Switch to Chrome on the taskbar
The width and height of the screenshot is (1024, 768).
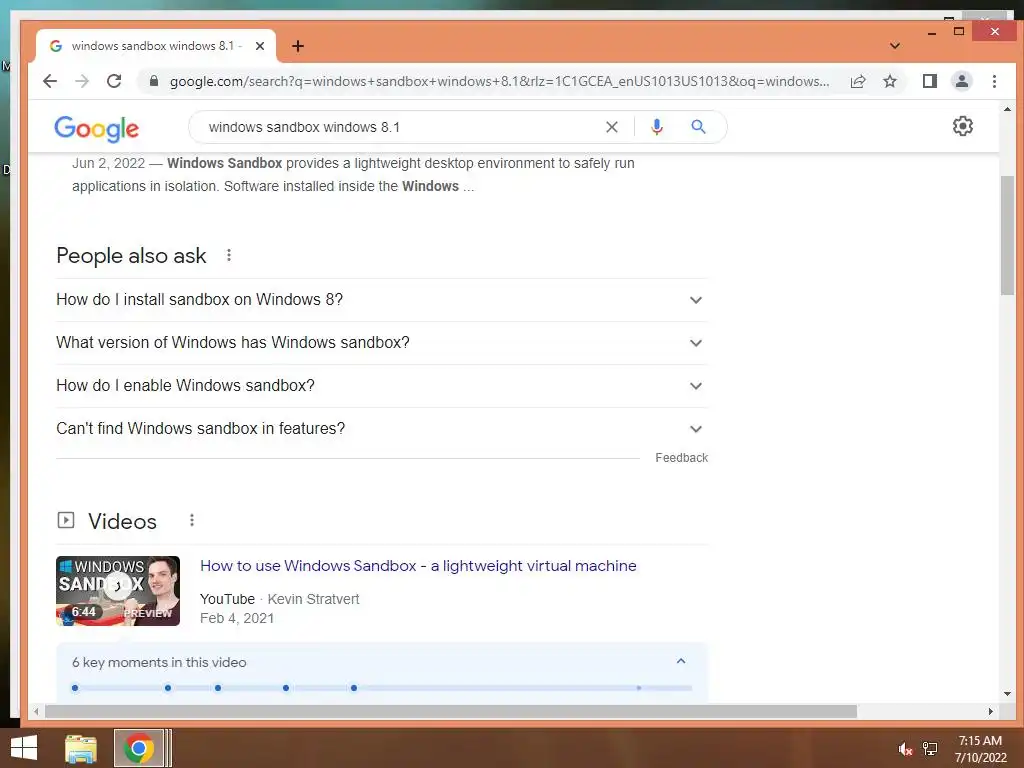pos(138,748)
